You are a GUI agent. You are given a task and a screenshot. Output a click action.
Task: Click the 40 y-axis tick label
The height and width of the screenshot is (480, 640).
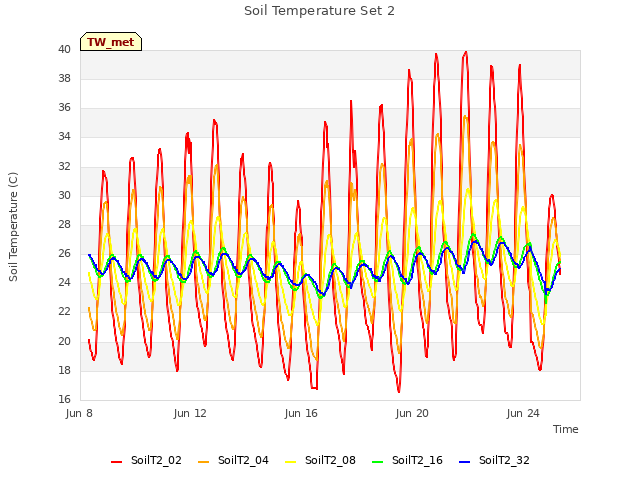click(x=64, y=50)
